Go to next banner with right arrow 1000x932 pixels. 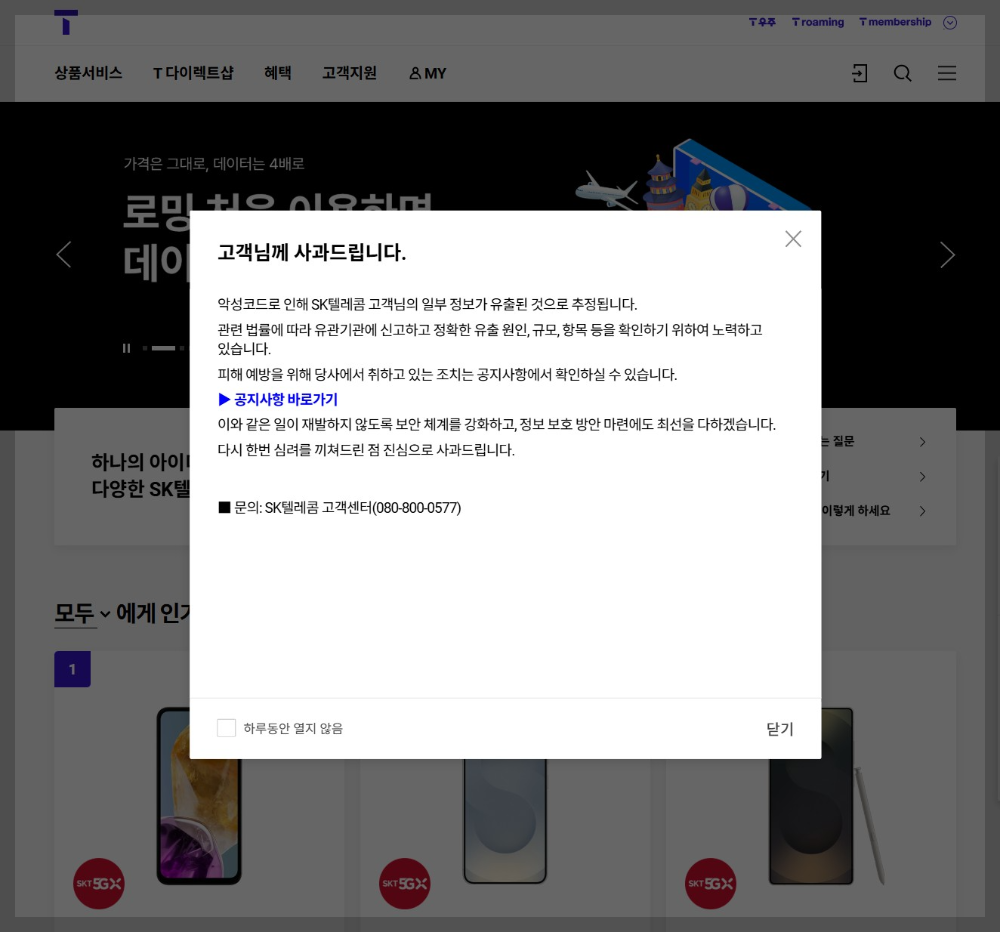click(947, 254)
